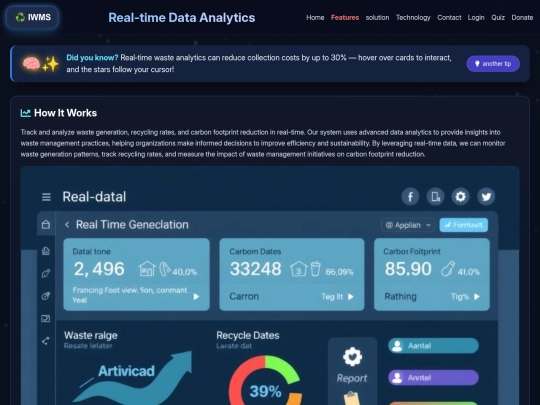Click the Facebook round icon
Viewport: 540px width, 405px height.
[410, 197]
